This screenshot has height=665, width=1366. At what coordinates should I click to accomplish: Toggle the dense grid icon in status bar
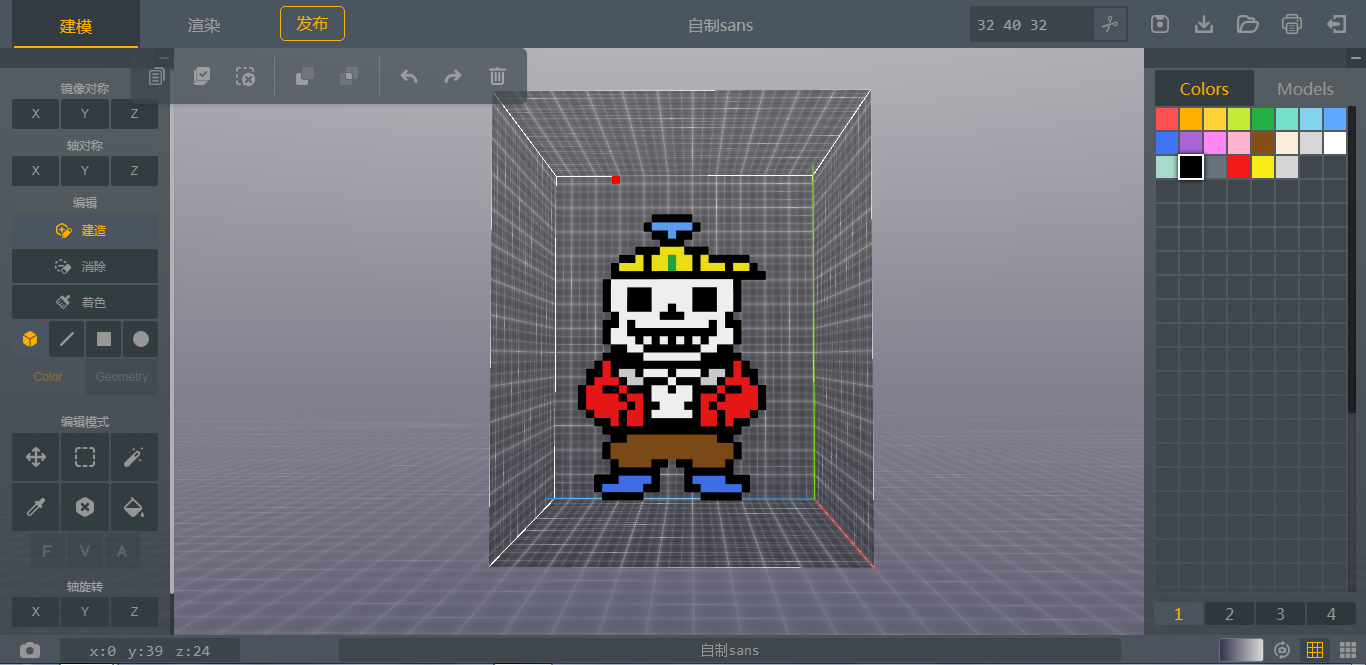click(x=1347, y=650)
